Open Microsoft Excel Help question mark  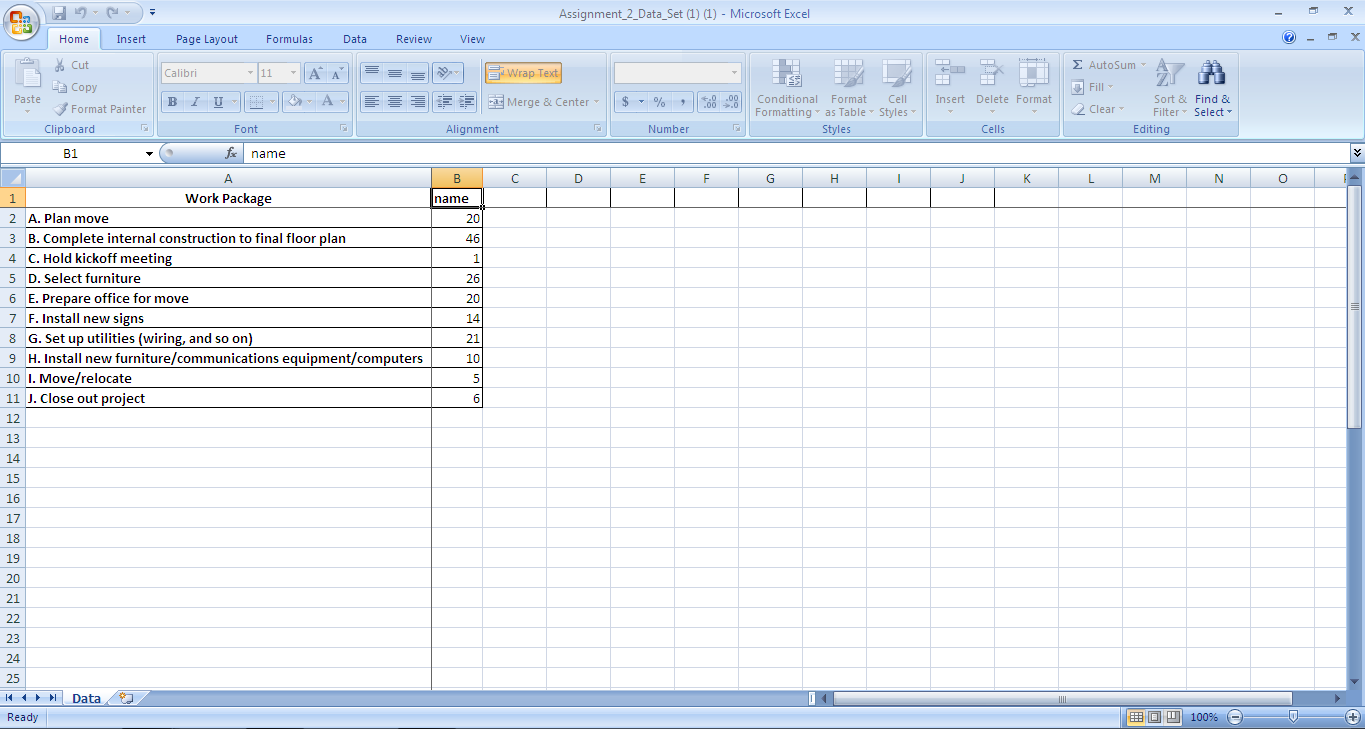pyautogui.click(x=1289, y=39)
